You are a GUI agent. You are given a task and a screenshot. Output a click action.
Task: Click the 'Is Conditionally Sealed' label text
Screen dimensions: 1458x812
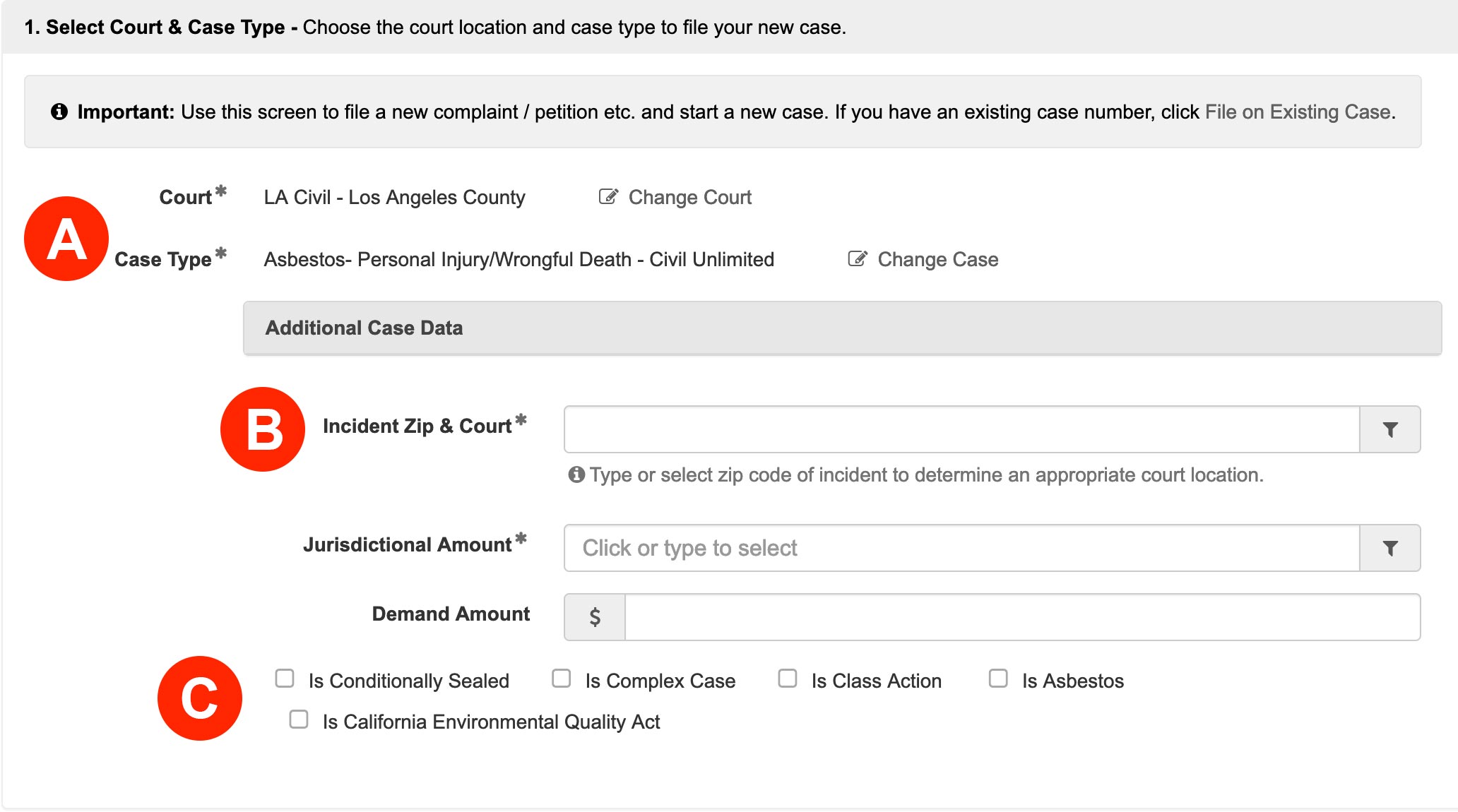tap(408, 681)
